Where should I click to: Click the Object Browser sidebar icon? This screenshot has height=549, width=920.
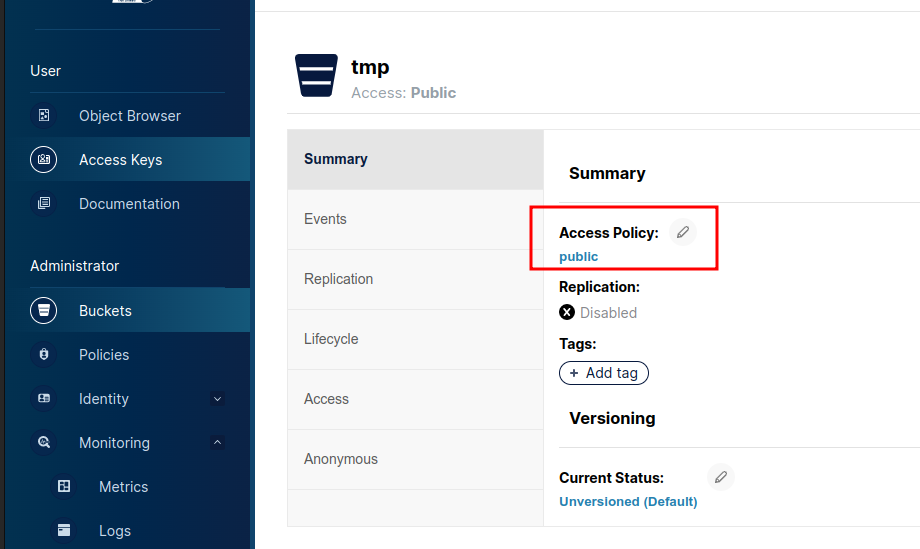[x=44, y=116]
